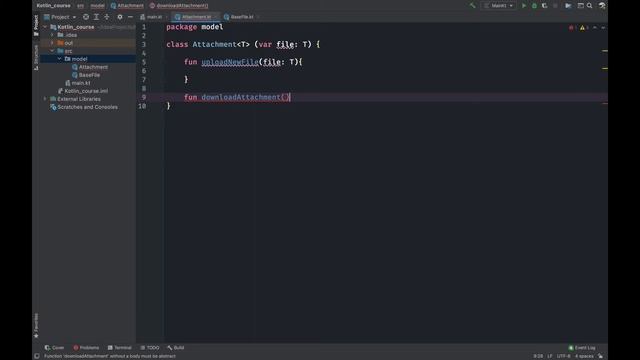Toggle the Project tool window side tab
Screen dimensions: 640x360
click(36, 25)
